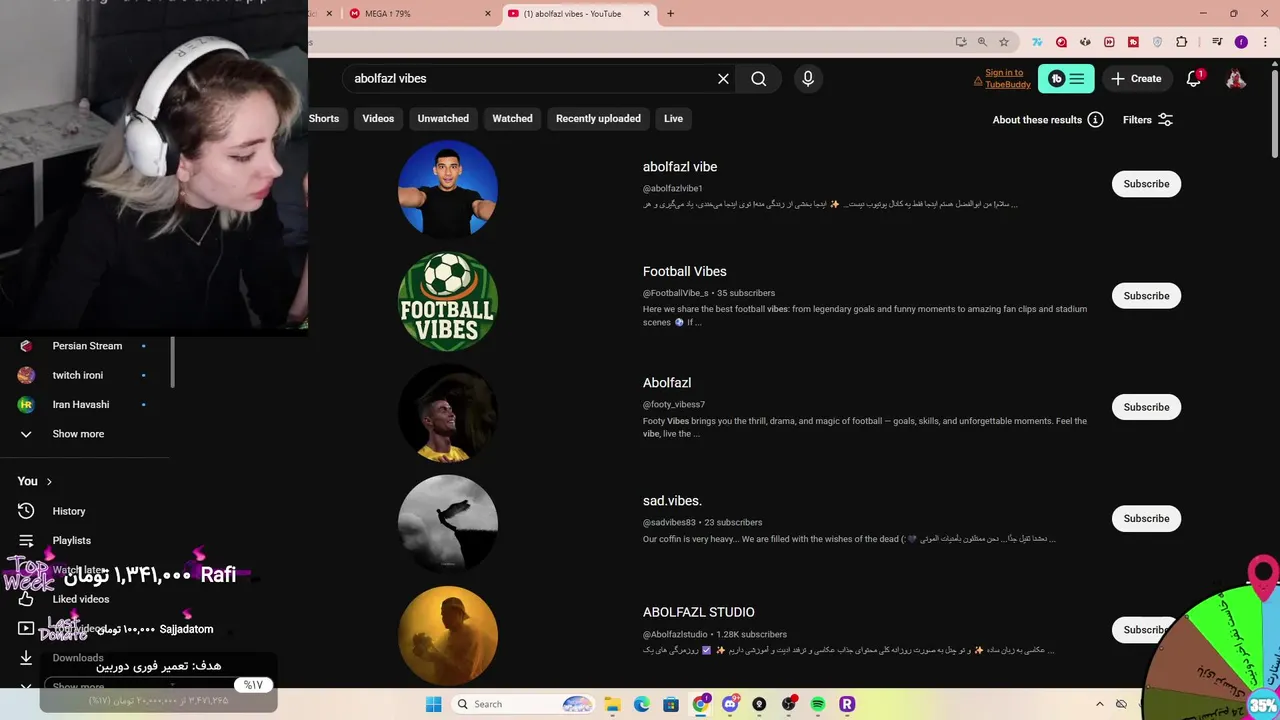Start voice search with microphone icon
This screenshot has height=720, width=1280.
[x=808, y=79]
